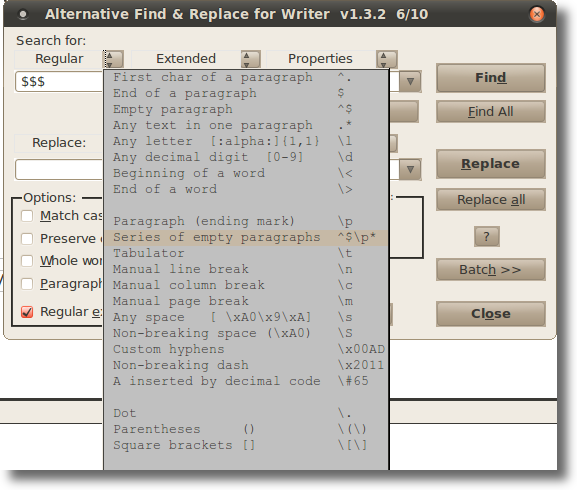This screenshot has height=490, width=577.
Task: Enable the Whole words checkbox
Action: 27,261
